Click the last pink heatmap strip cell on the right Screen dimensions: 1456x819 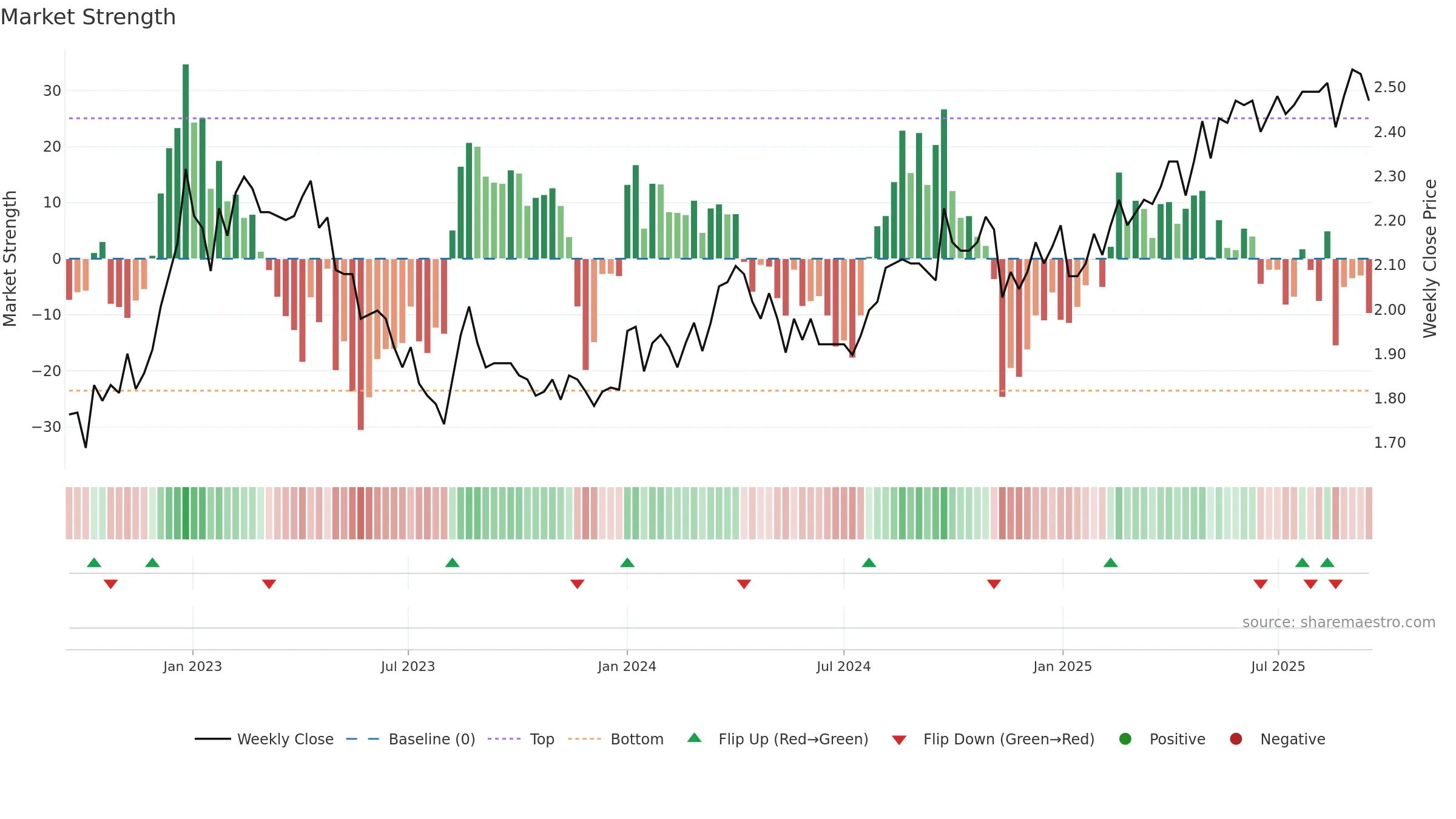point(1369,513)
